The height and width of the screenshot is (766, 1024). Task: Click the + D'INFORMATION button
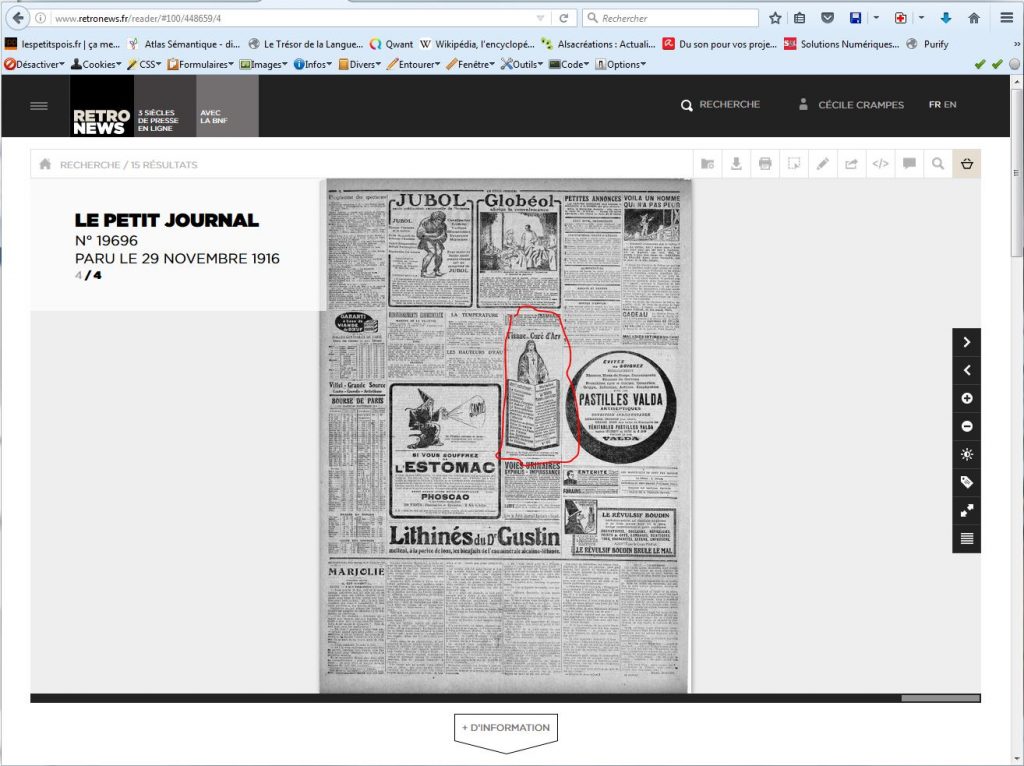pos(505,727)
